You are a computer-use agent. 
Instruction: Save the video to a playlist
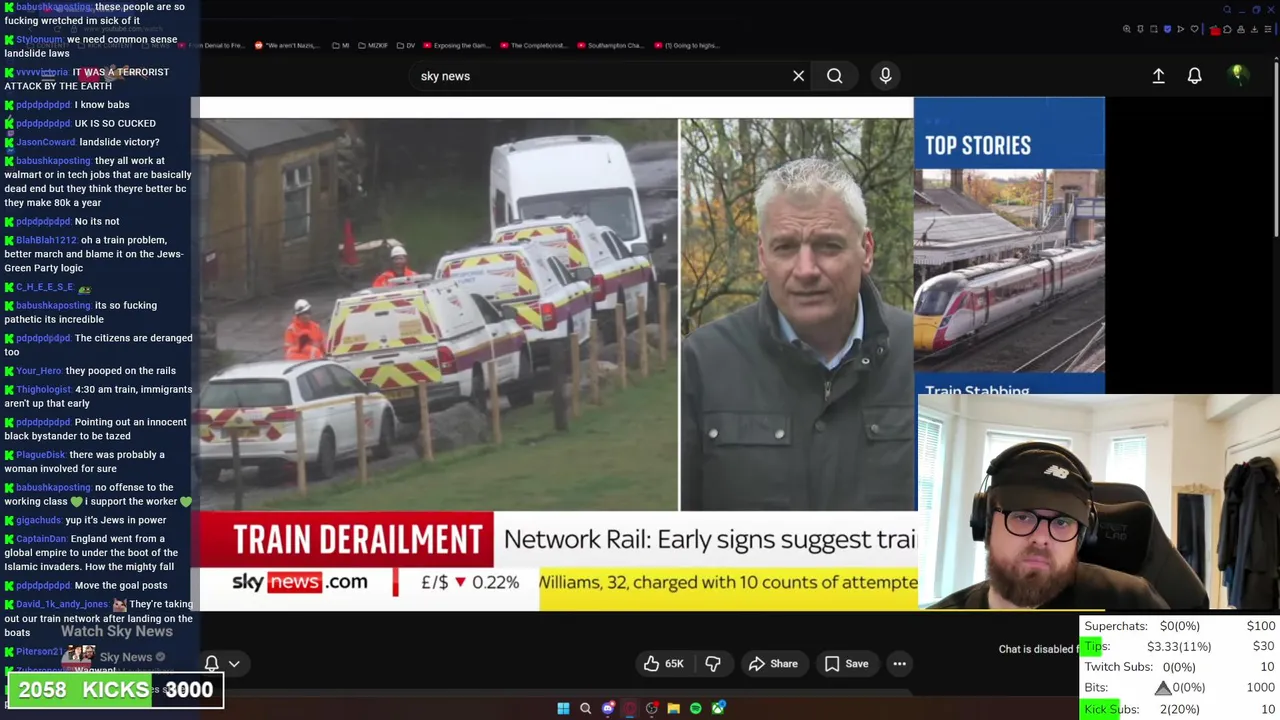(846, 664)
